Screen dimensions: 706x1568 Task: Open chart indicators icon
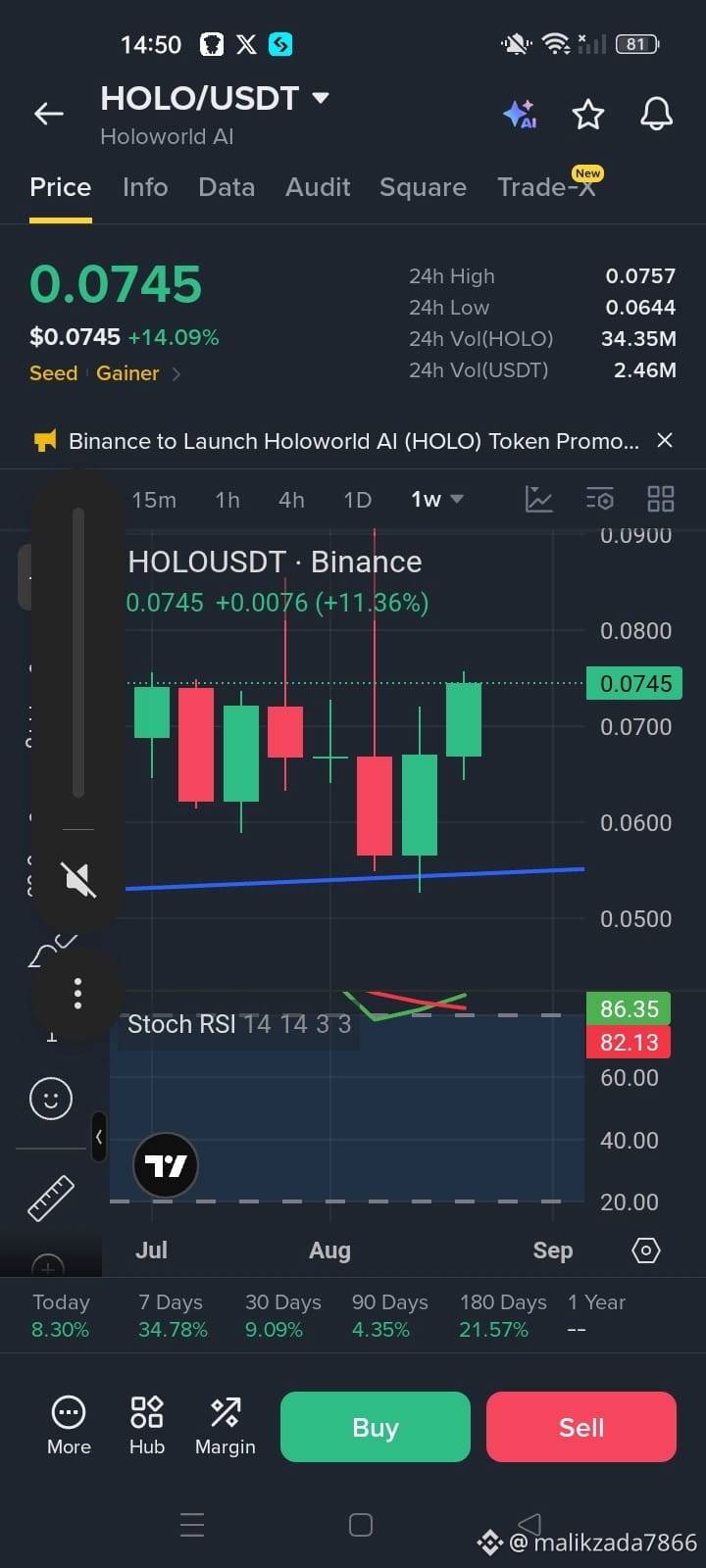coord(539,499)
